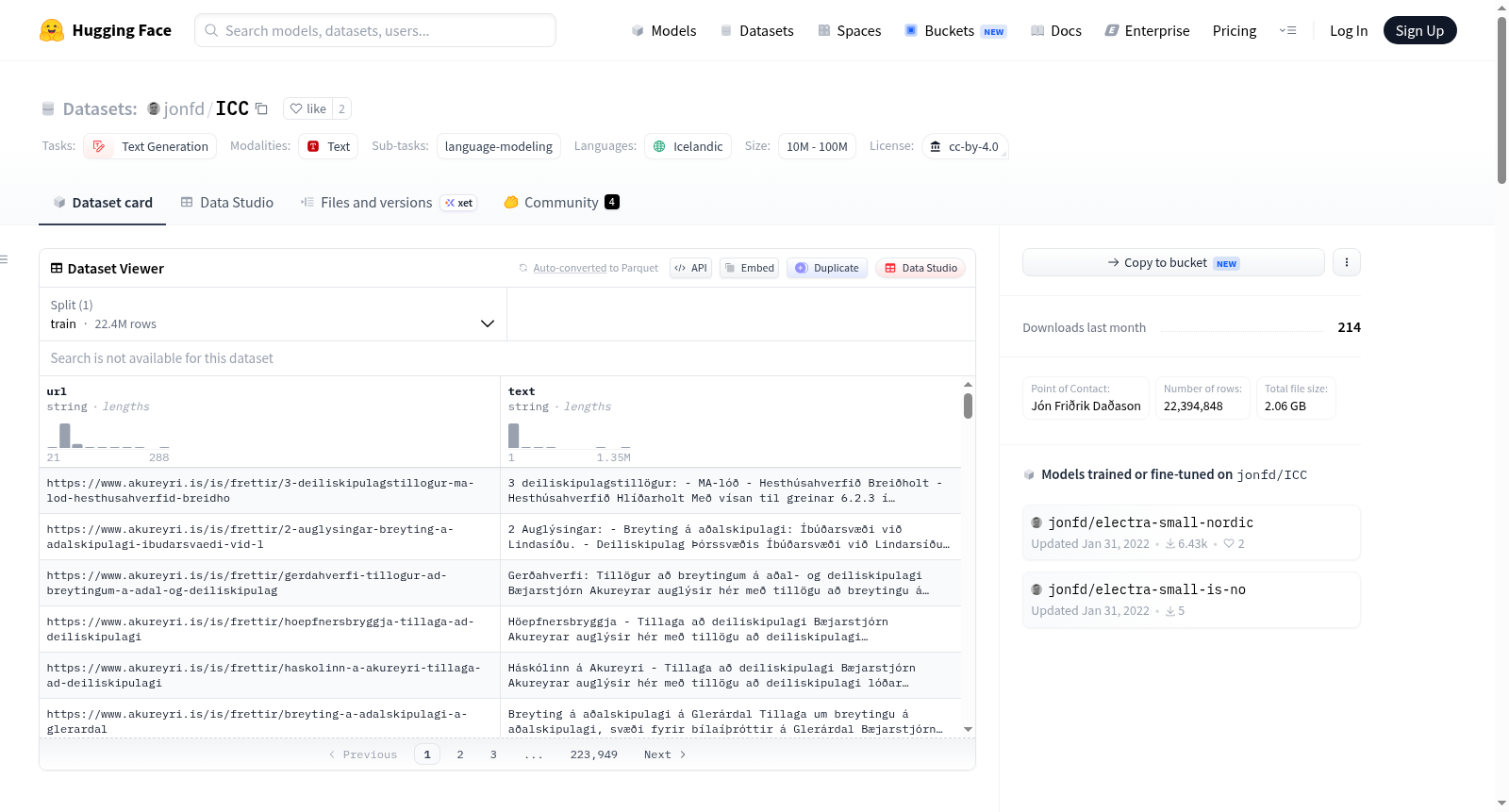
Task: Click Copy to bucket button
Action: (1173, 262)
